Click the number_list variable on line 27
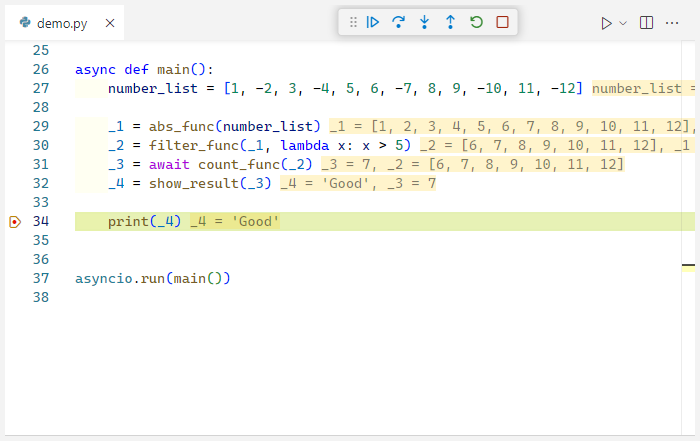The height and width of the screenshot is (441, 700). pyautogui.click(x=153, y=88)
